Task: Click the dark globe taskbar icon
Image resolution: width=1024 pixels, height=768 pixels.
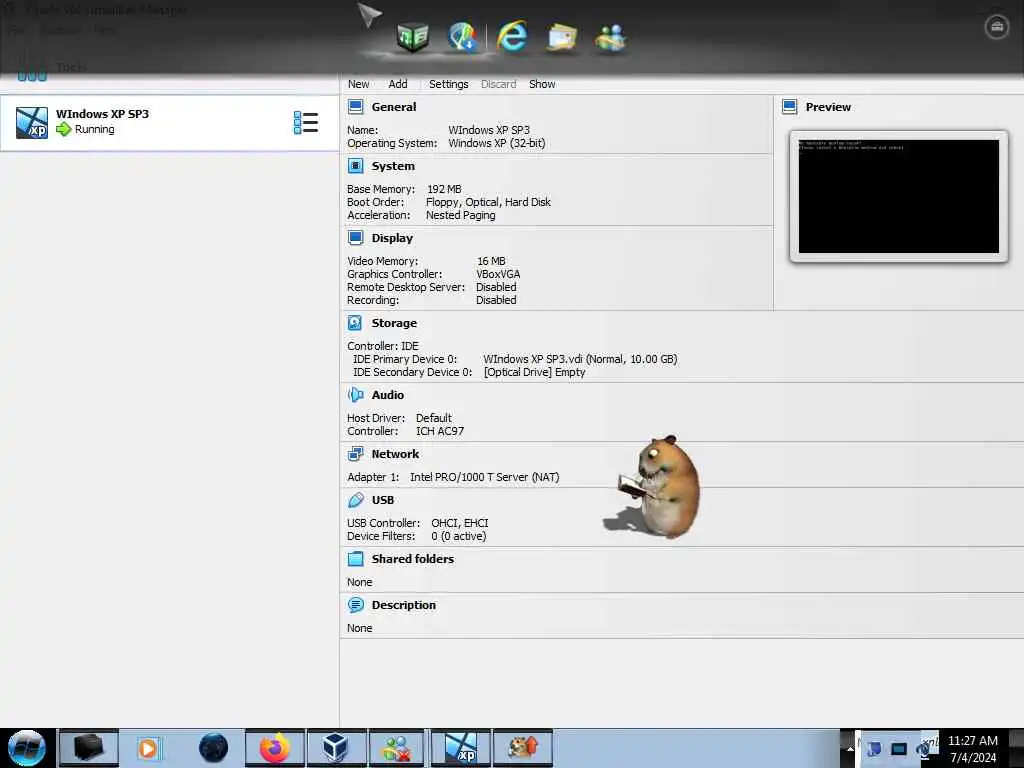Action: [213, 748]
